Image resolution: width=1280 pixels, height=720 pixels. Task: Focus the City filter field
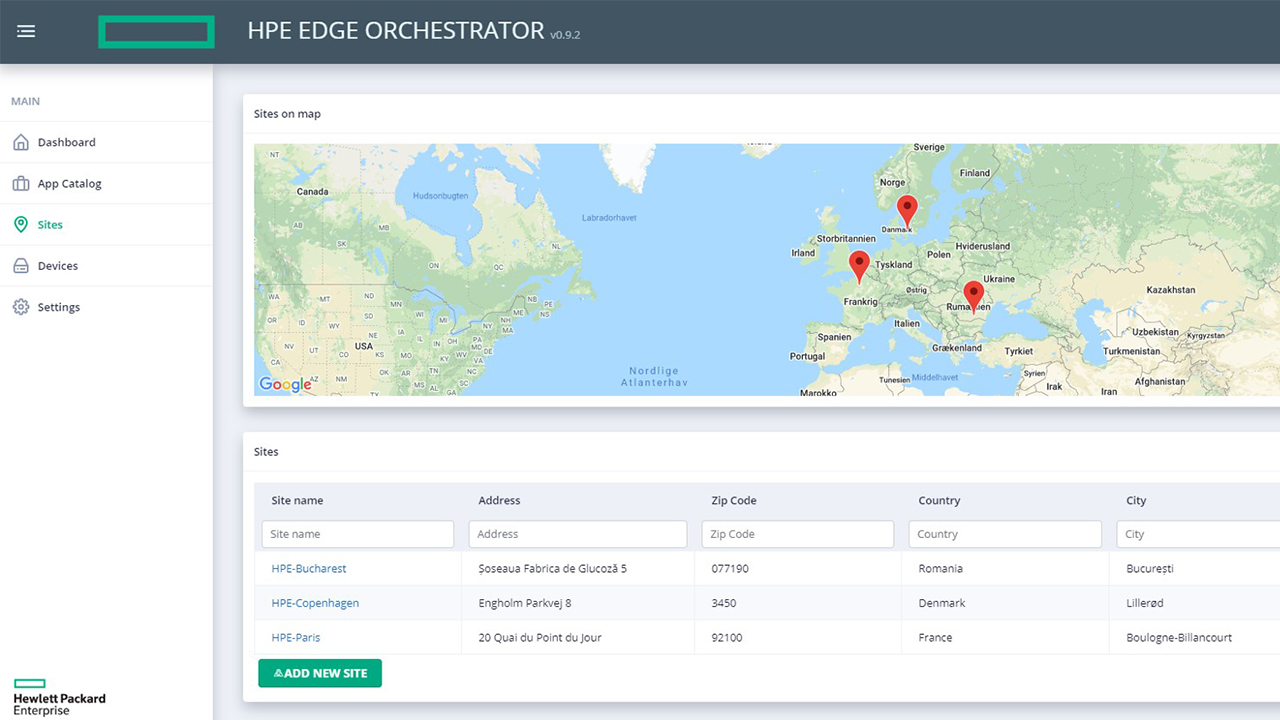[1198, 534]
